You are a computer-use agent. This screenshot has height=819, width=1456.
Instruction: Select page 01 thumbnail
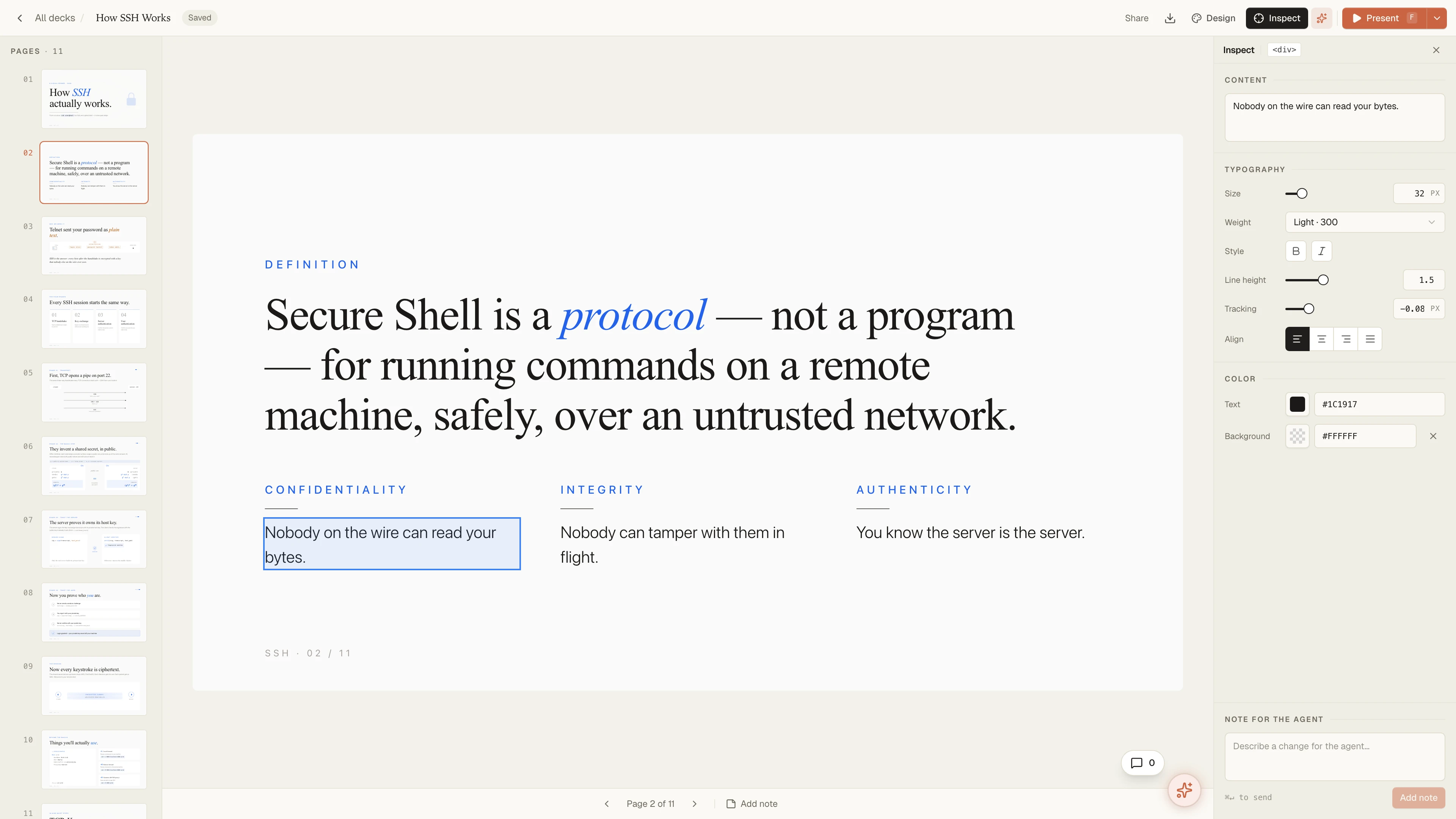point(94,99)
